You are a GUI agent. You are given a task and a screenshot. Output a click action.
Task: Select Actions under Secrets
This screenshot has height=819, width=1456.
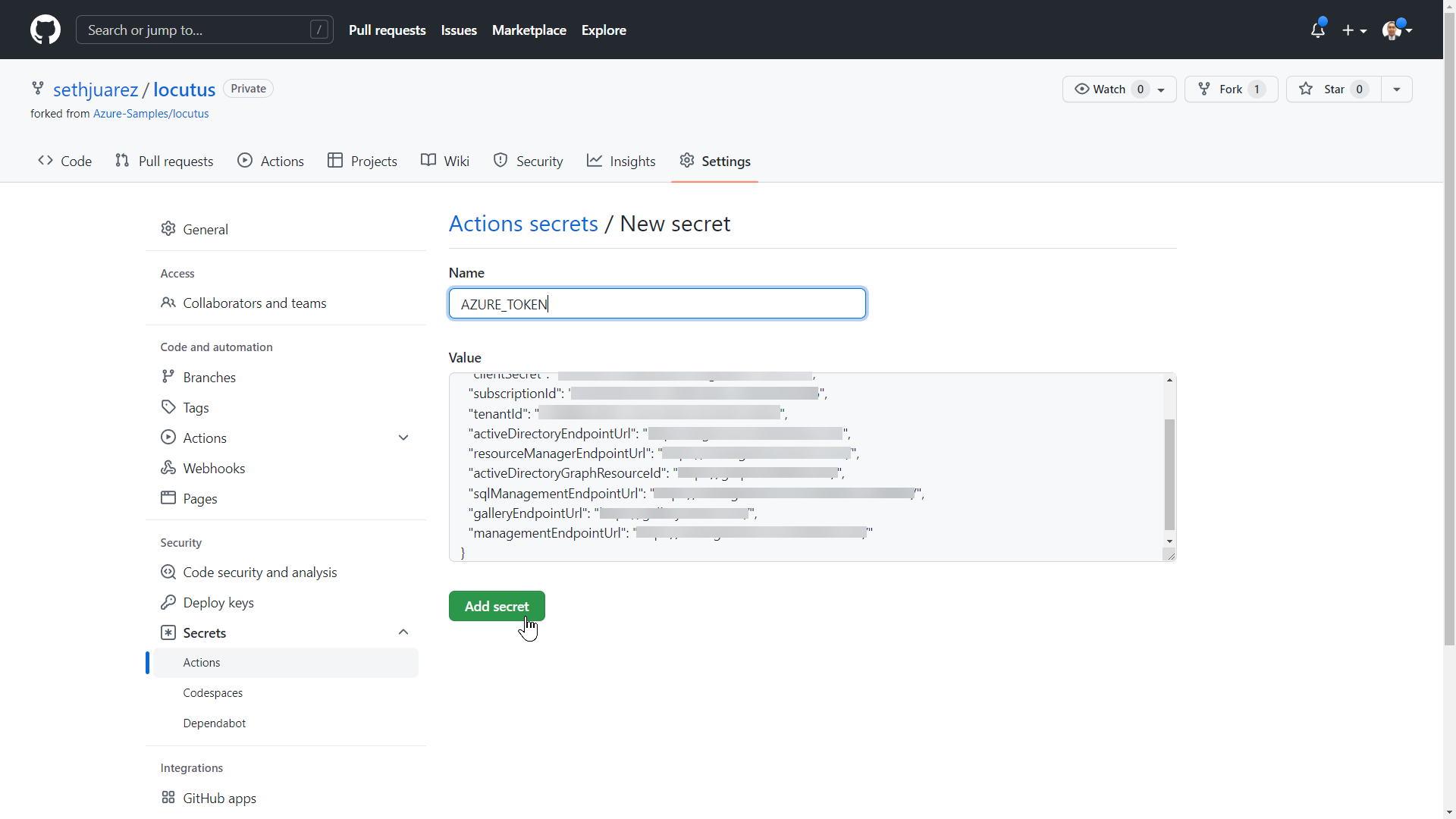click(x=286, y=662)
